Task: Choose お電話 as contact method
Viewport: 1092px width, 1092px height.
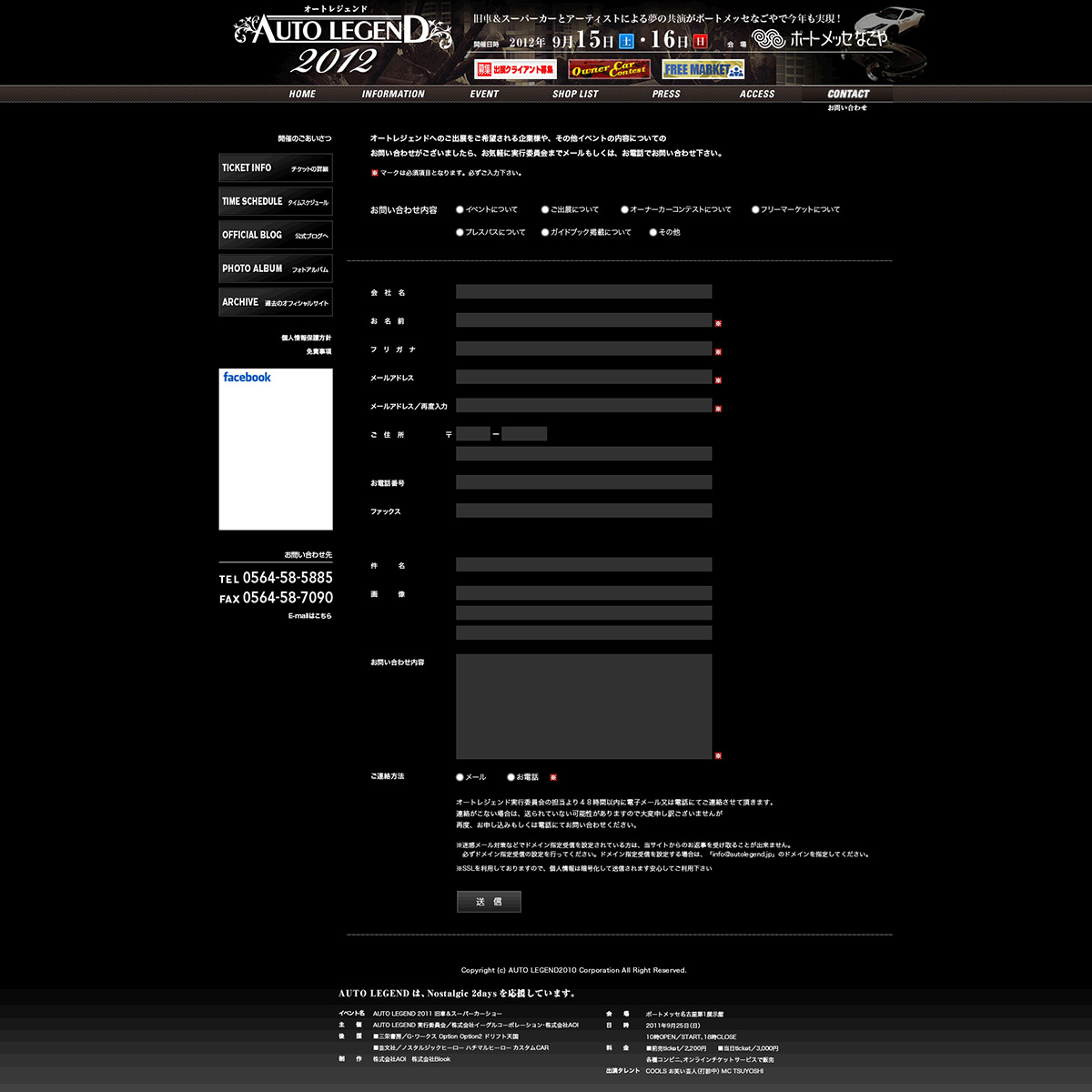Action: pos(511,777)
